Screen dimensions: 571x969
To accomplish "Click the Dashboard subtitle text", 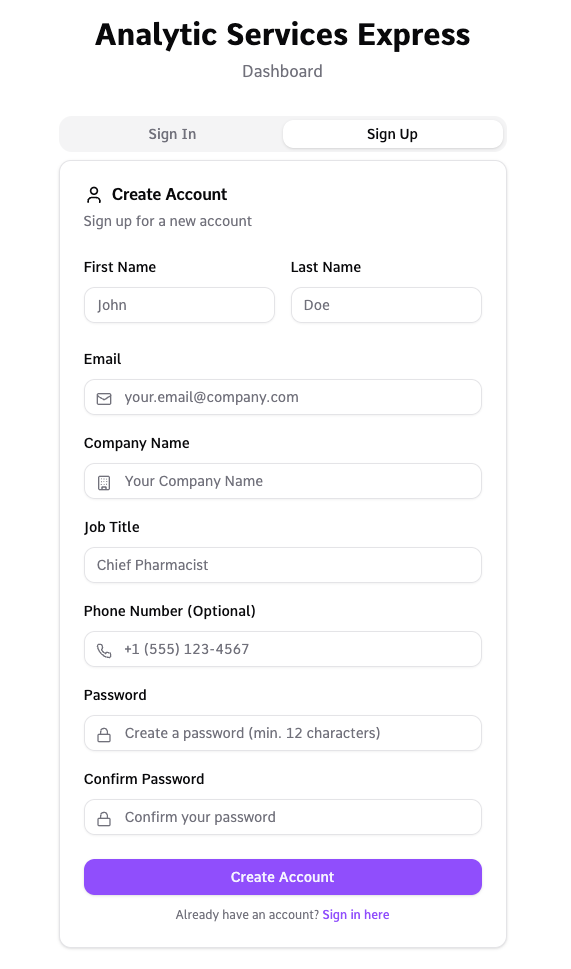I will click(x=282, y=71).
